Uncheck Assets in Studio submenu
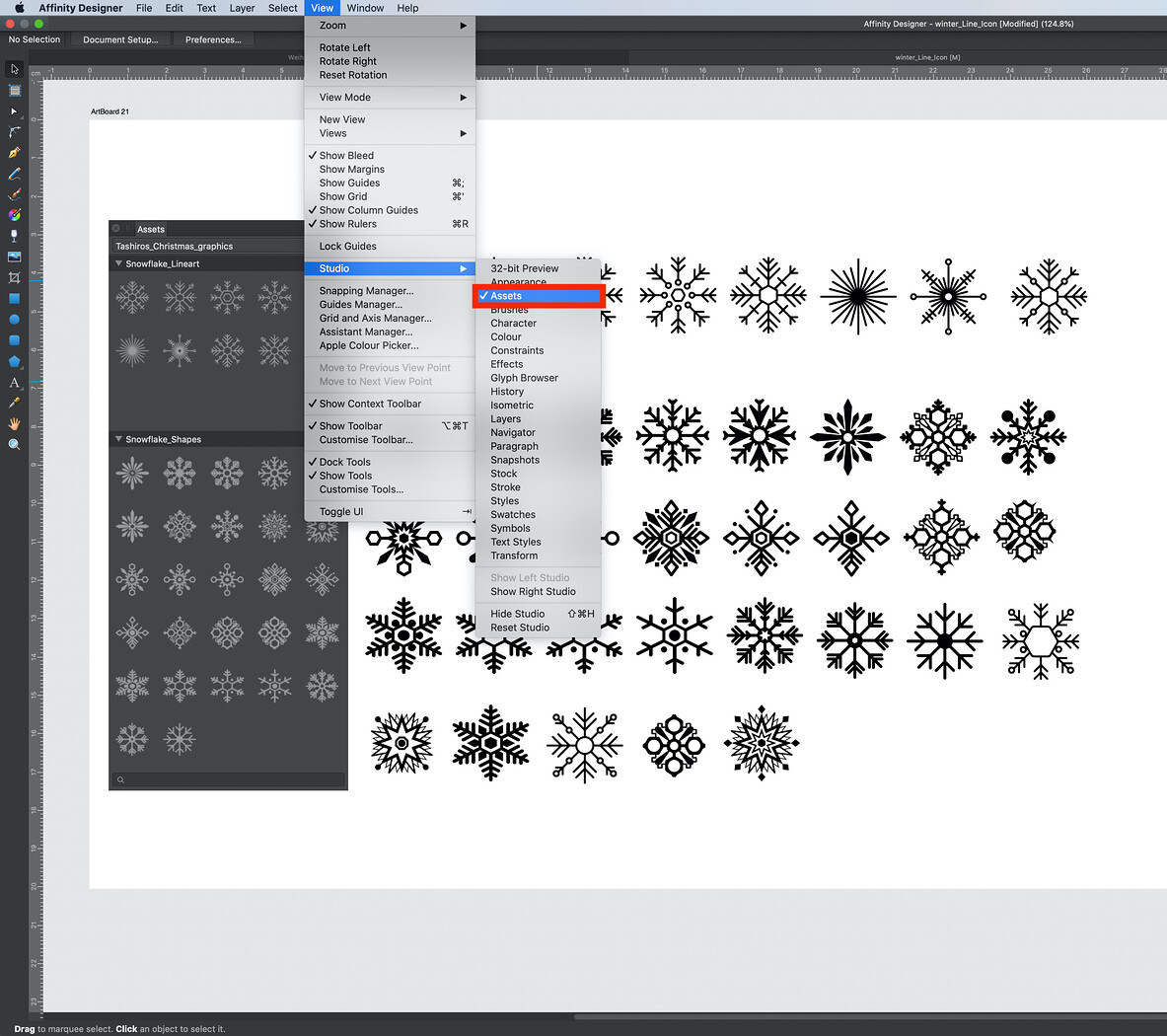This screenshot has height=1036, width=1167. tap(538, 295)
